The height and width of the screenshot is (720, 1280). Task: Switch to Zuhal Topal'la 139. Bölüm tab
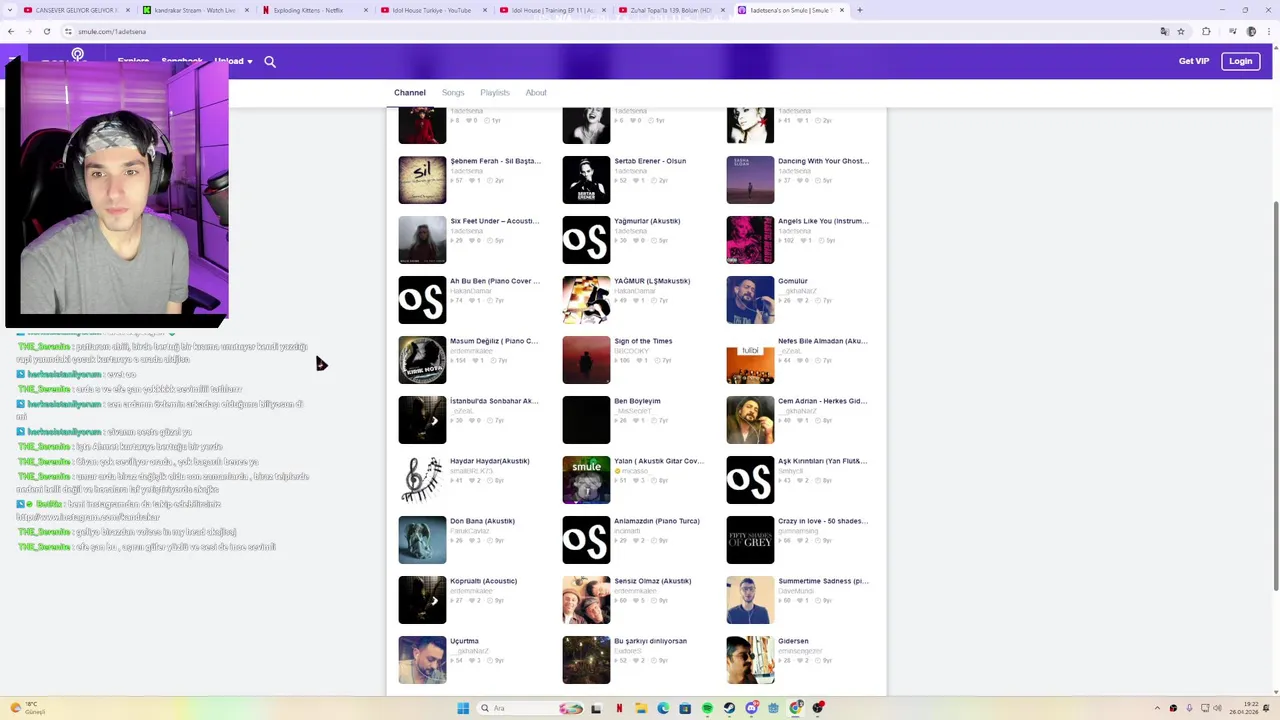pyautogui.click(x=670, y=10)
